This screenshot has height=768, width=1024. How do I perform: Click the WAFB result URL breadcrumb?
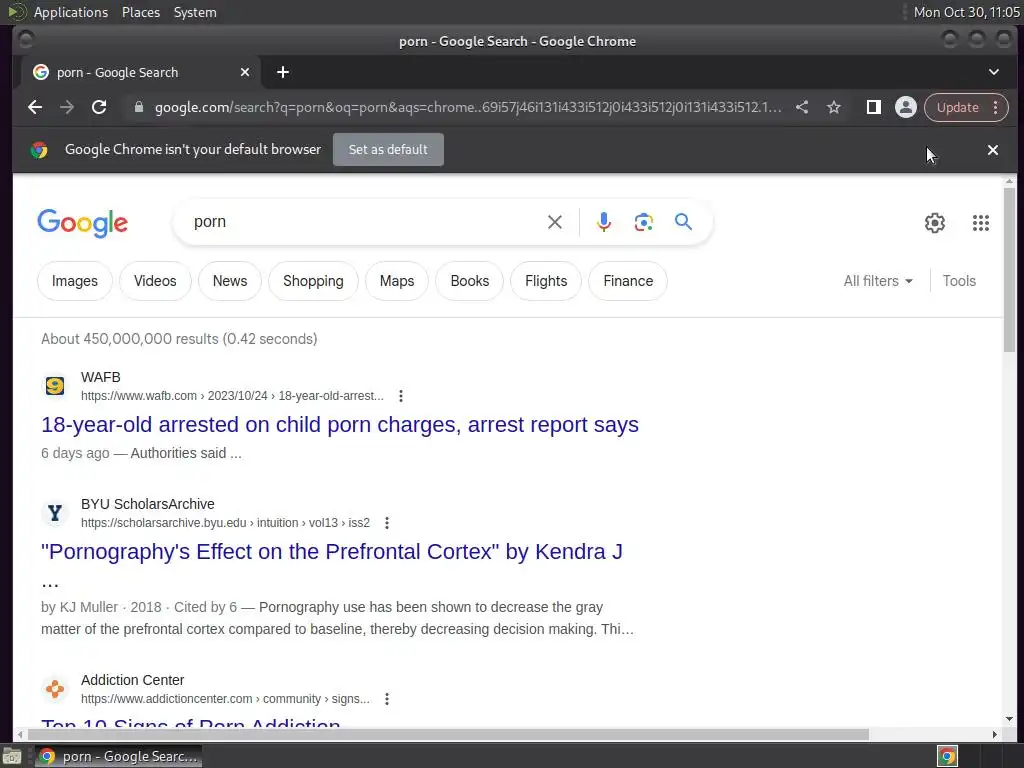tap(232, 396)
